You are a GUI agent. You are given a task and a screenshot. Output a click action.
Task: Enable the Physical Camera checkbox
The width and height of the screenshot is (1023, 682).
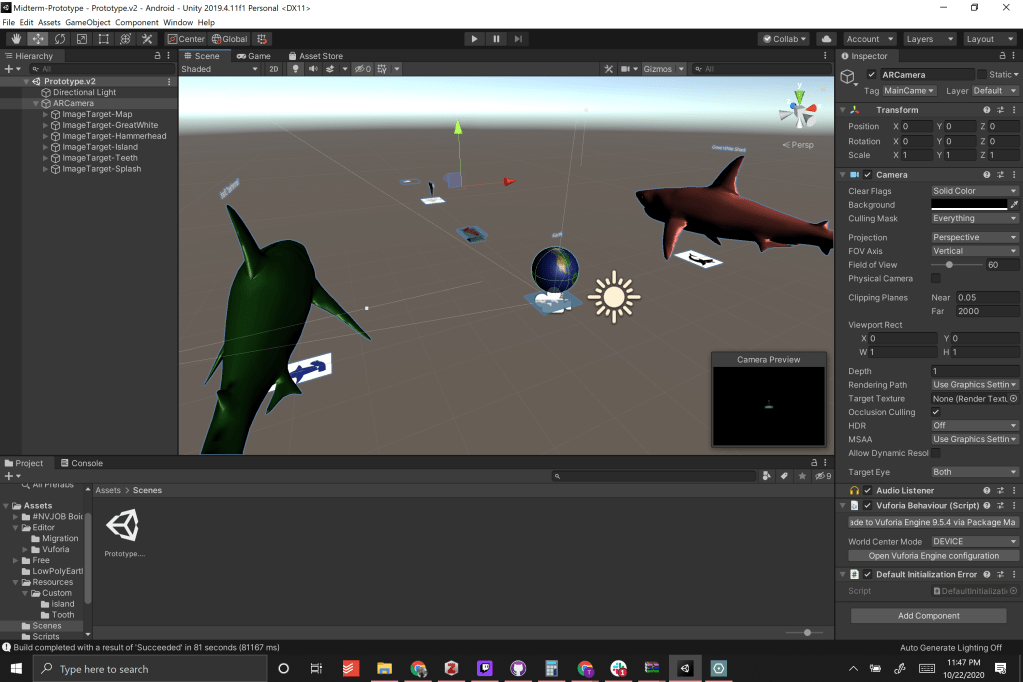936,279
